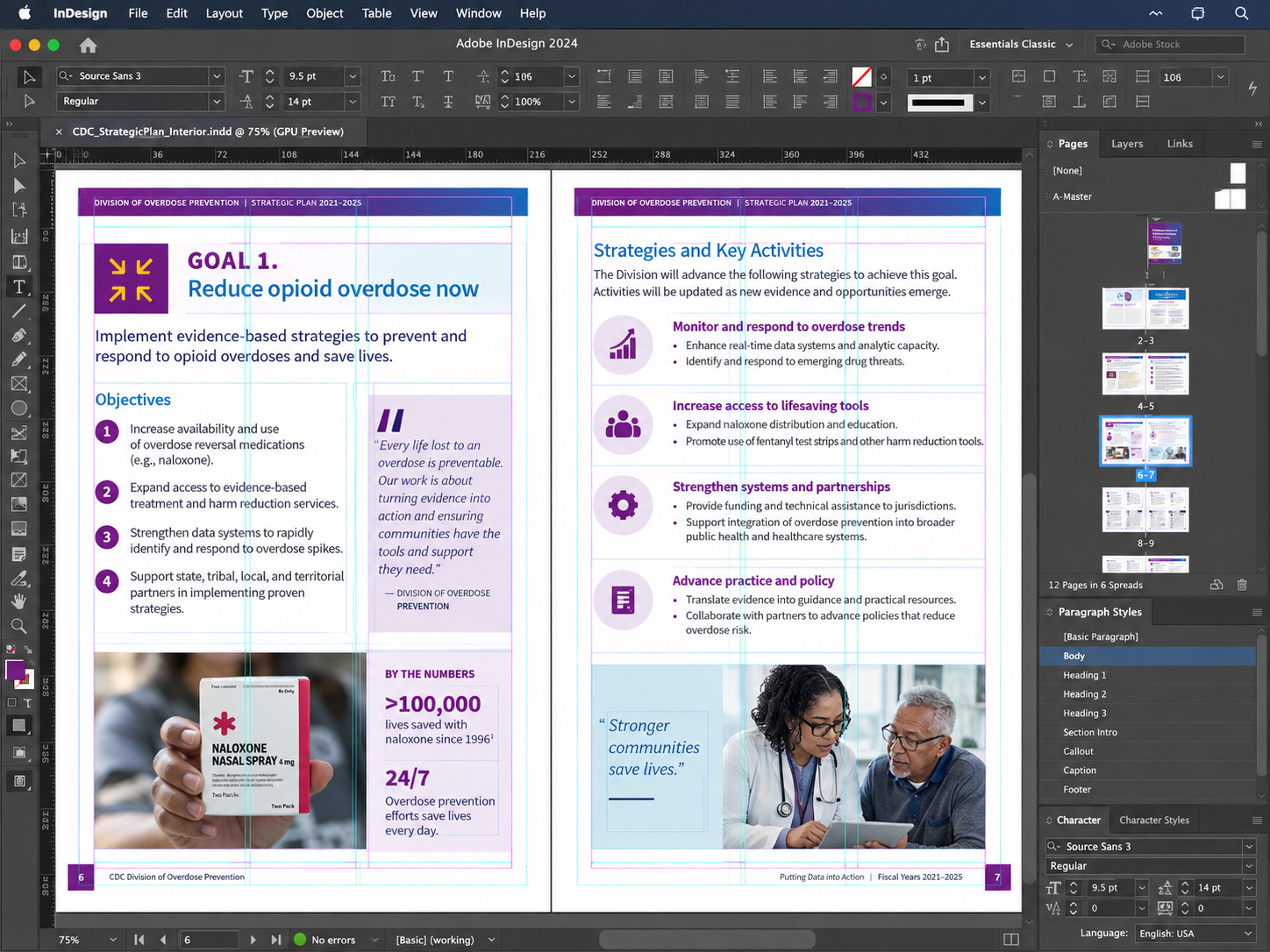Open the Object menu
This screenshot has height=952, width=1270.
tap(325, 13)
